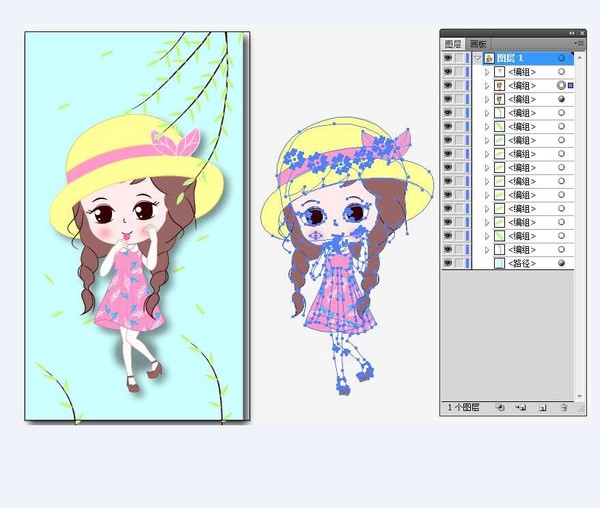The image size is (600, 508).
Task: Toggle visibility of the third <编组> row
Action: pyautogui.click(x=448, y=99)
